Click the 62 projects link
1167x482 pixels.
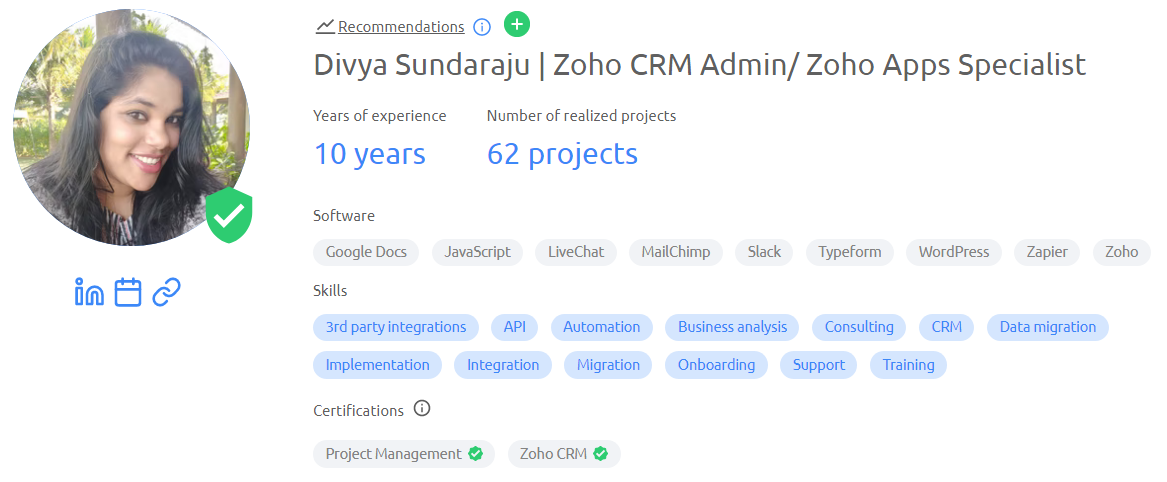(562, 154)
